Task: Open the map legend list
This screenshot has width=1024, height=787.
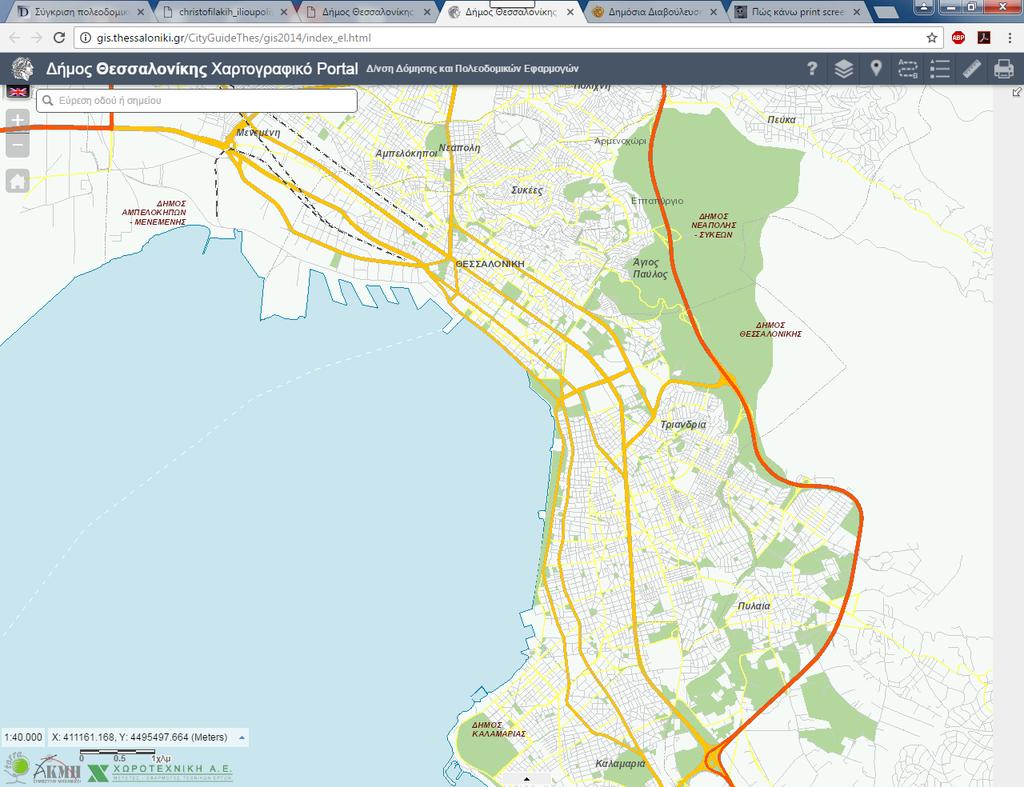Action: tap(940, 69)
